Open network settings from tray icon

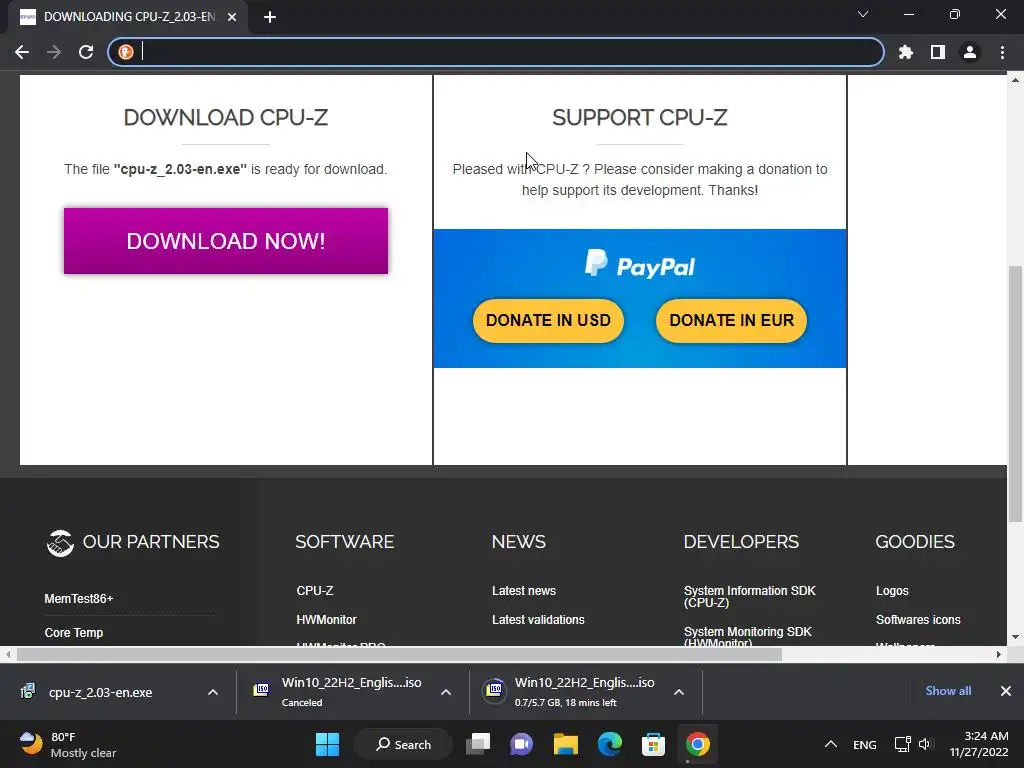coord(903,744)
